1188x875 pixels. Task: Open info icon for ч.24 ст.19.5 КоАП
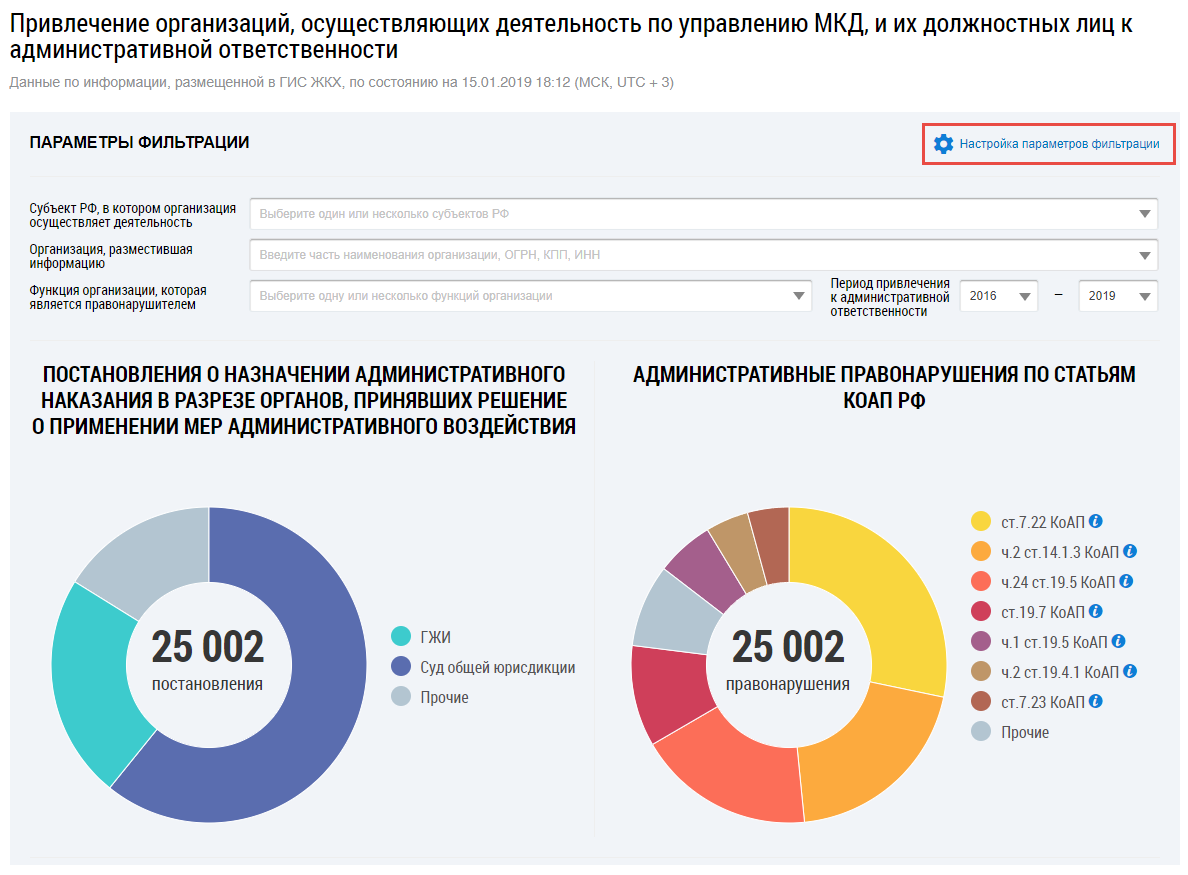click(x=1126, y=581)
